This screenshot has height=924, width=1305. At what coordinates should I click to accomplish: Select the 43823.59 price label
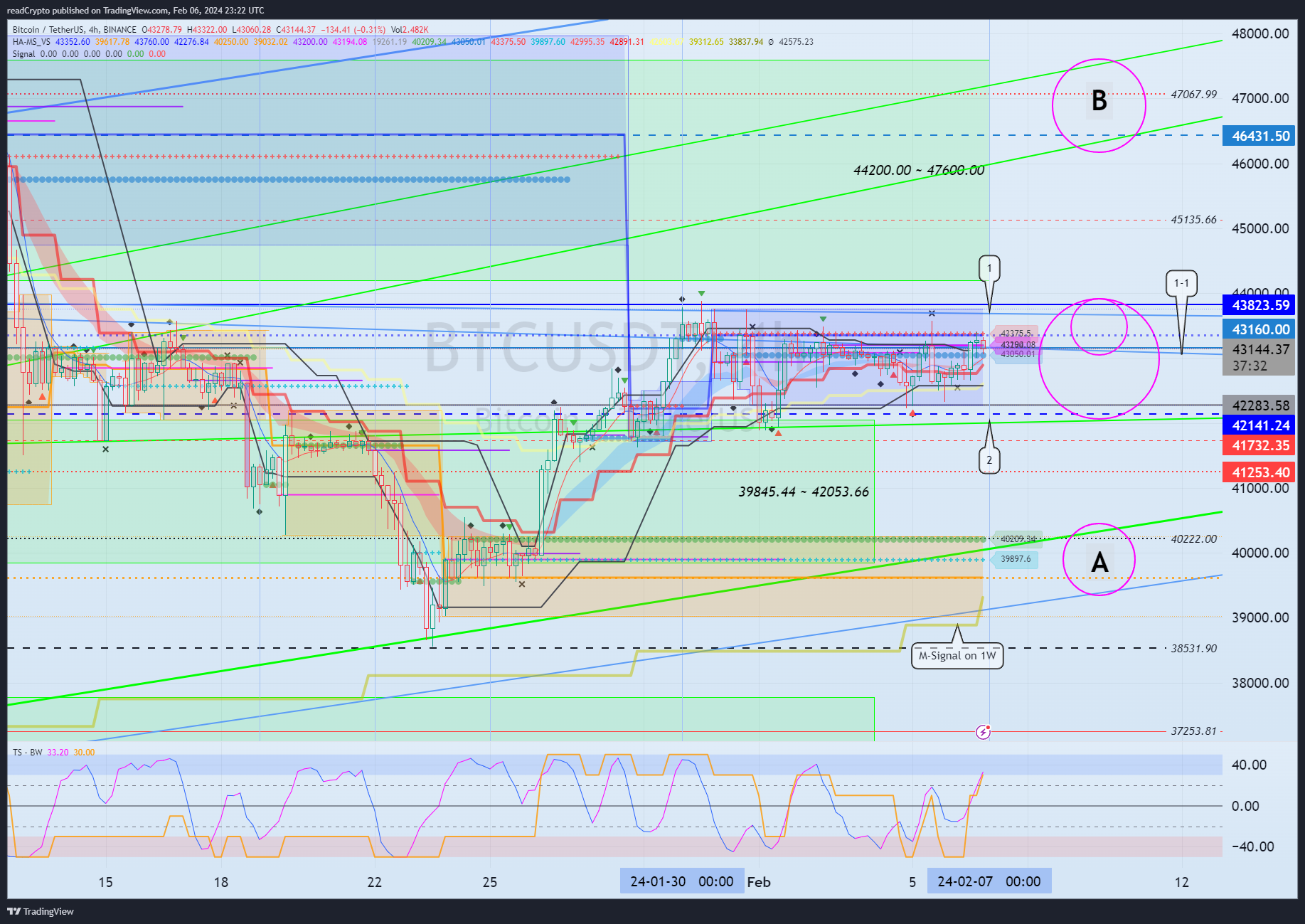pyautogui.click(x=1259, y=305)
